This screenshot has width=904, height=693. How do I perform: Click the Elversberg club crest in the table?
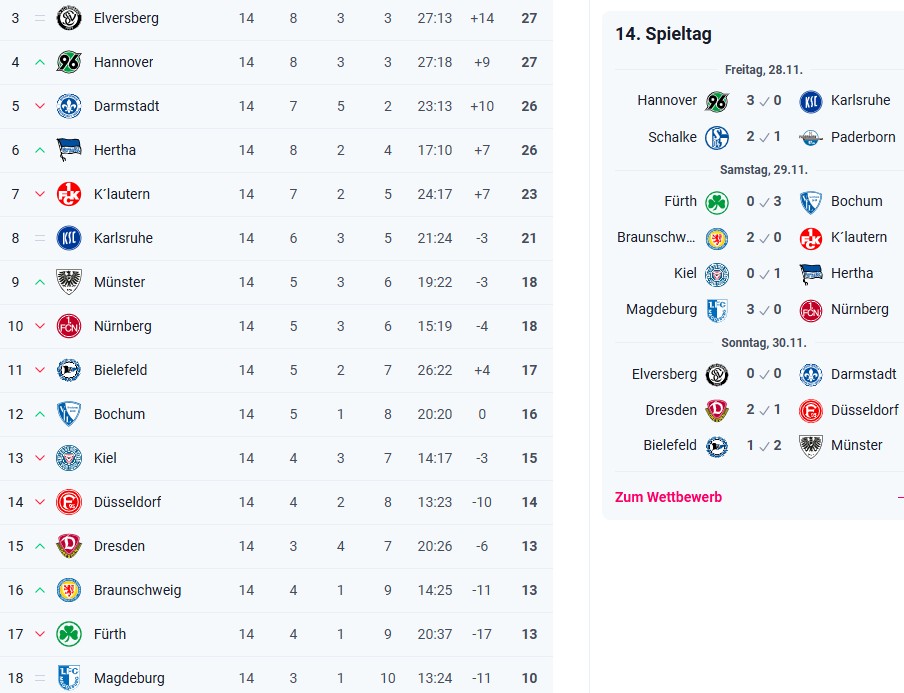coord(69,18)
